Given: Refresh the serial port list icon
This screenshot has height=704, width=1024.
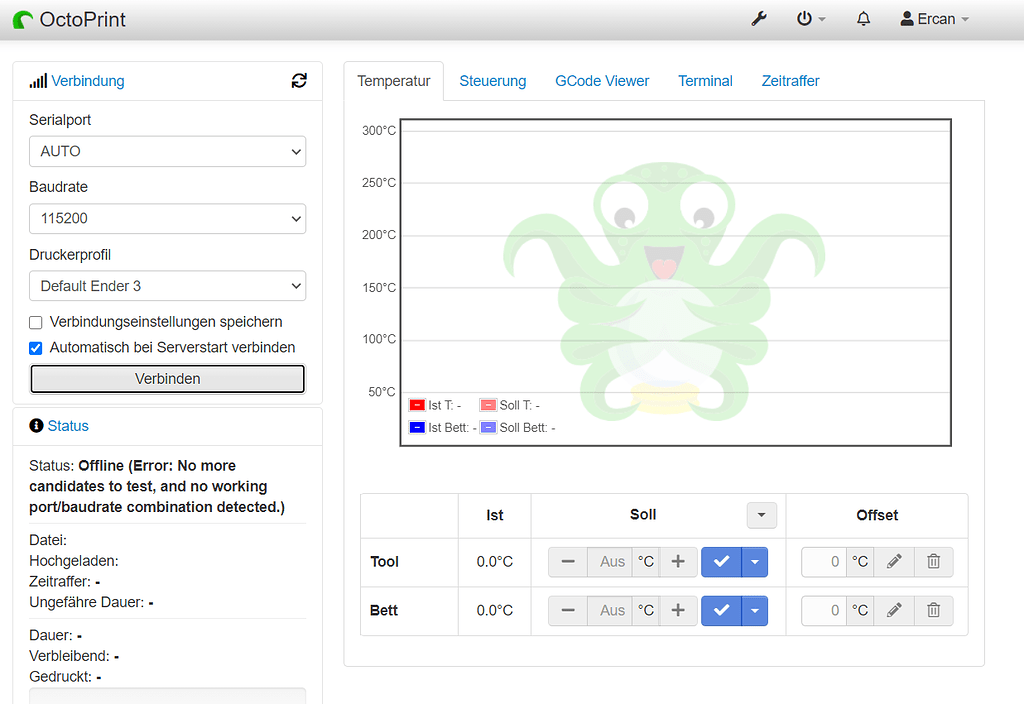Looking at the screenshot, I should tap(299, 81).
